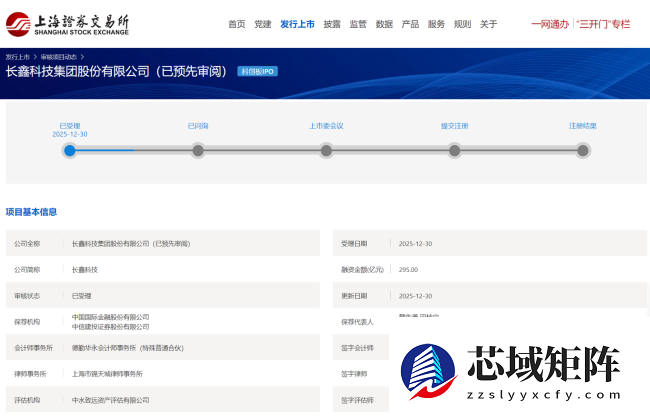Click the 已受理 stage label
Screen dimensions: 650x417
[70, 126]
